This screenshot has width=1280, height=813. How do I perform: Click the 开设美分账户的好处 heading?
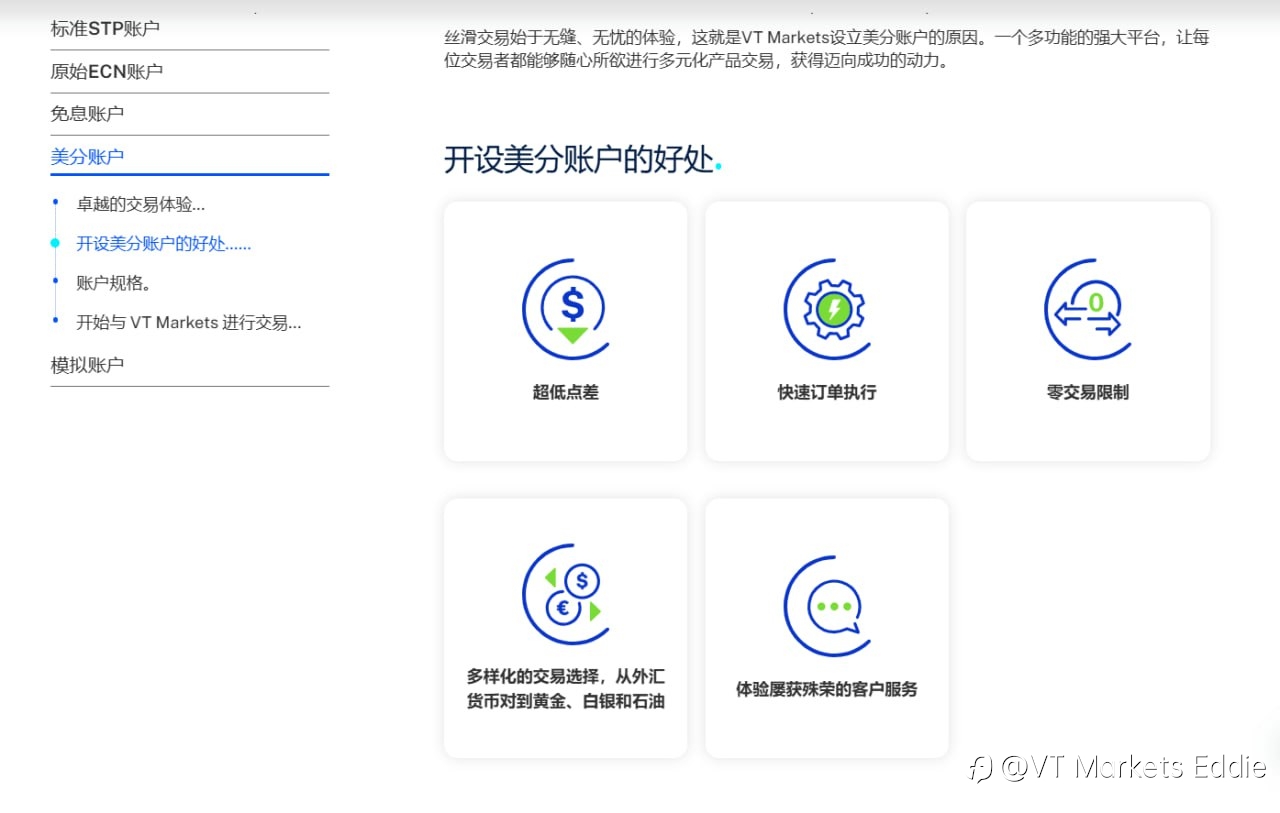click(583, 159)
